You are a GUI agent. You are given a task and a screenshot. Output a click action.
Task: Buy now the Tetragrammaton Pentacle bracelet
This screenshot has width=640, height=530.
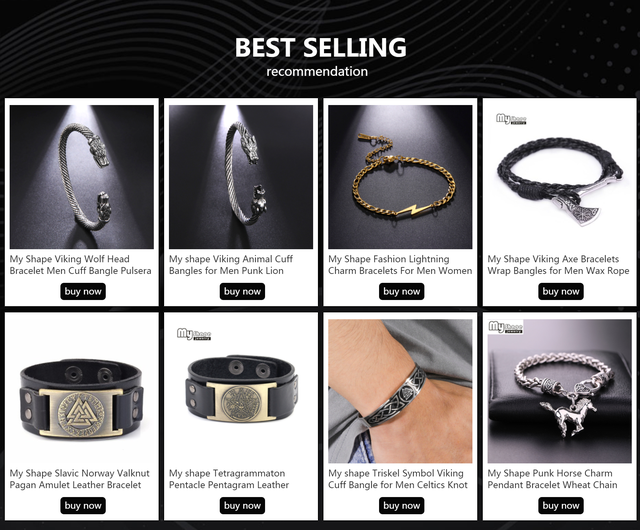point(242,506)
